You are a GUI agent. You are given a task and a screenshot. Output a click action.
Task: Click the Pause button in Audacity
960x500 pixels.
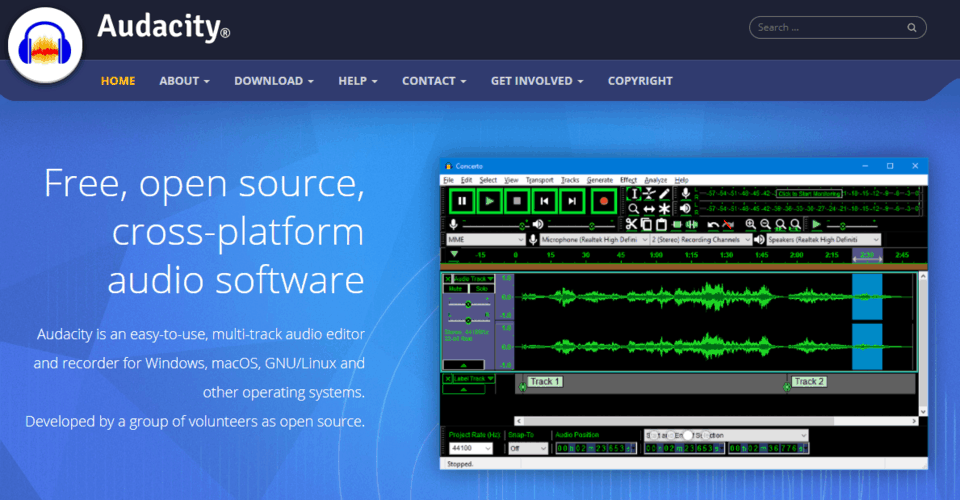(x=462, y=201)
